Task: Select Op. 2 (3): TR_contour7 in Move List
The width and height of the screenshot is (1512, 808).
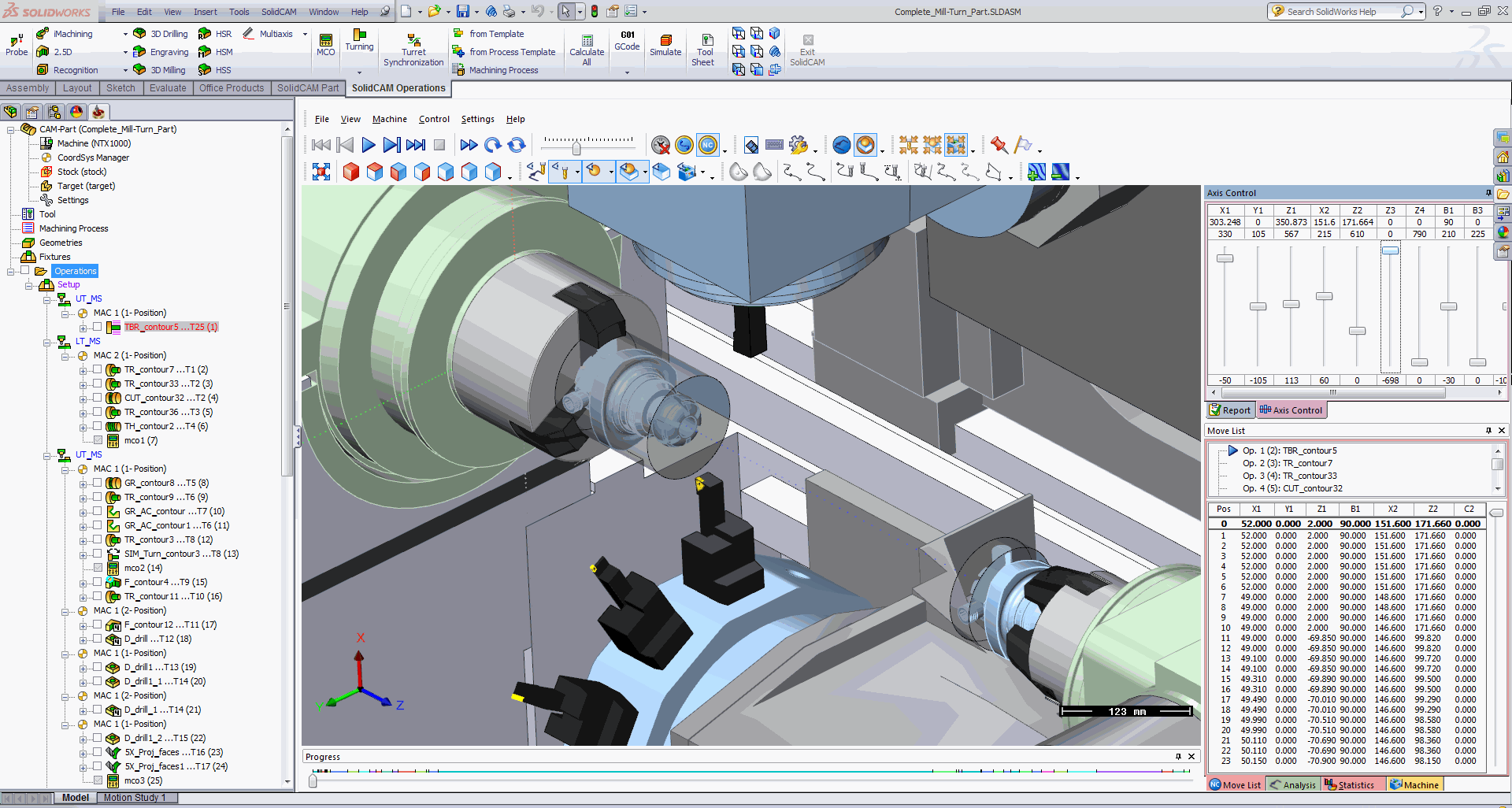Action: coord(1288,463)
